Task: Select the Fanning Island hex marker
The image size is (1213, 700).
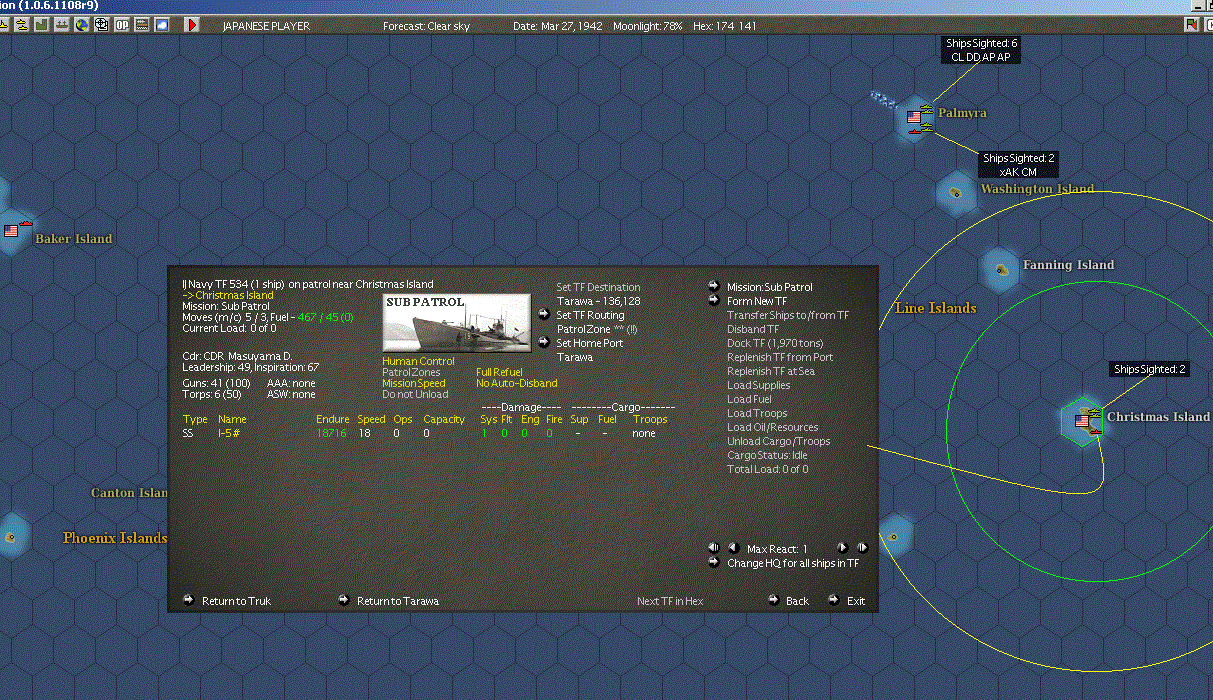Action: click(x=999, y=267)
